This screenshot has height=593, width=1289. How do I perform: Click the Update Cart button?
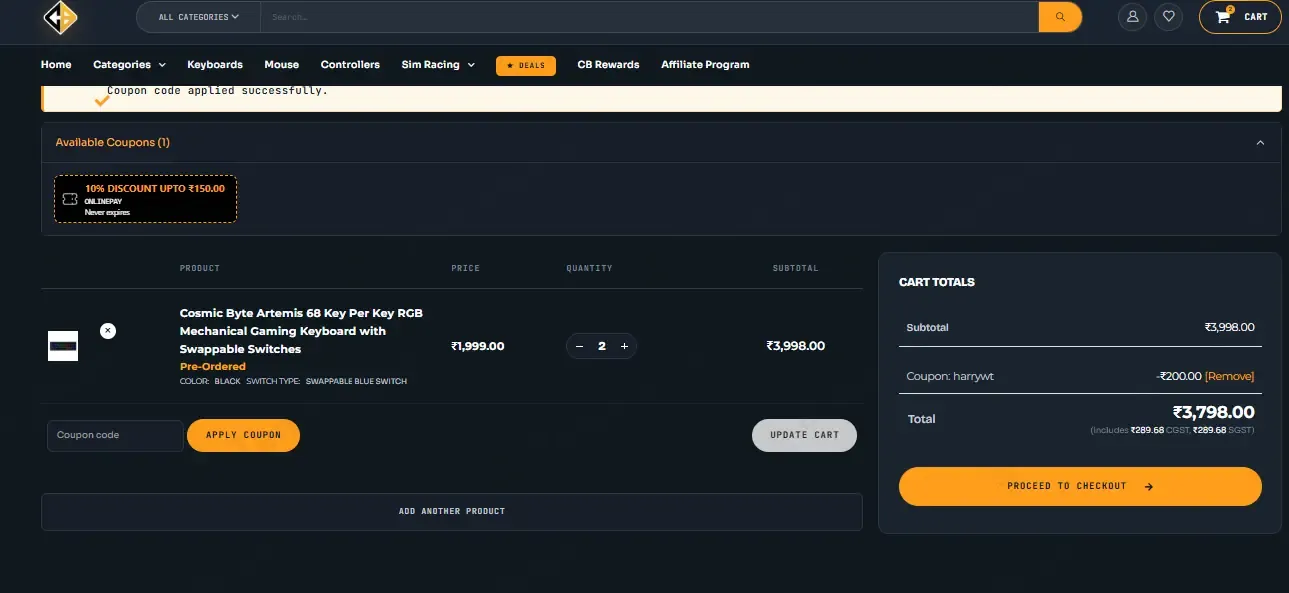click(x=804, y=435)
